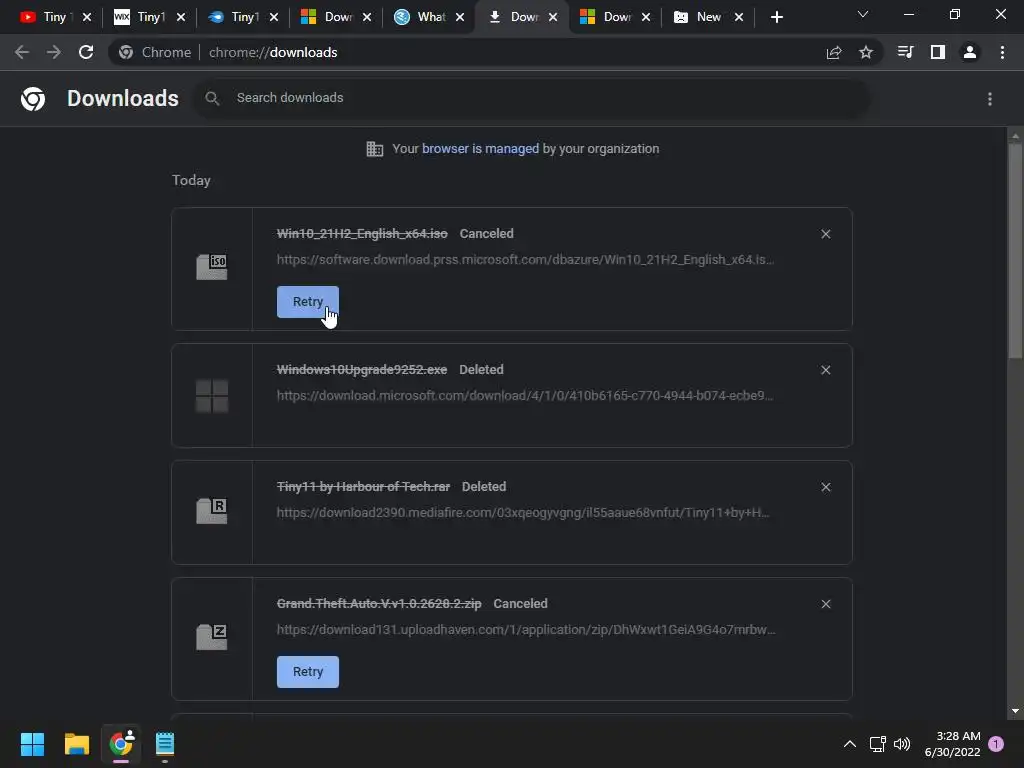Click the ISO file icon
This screenshot has width=1024, height=768.
coord(212,267)
